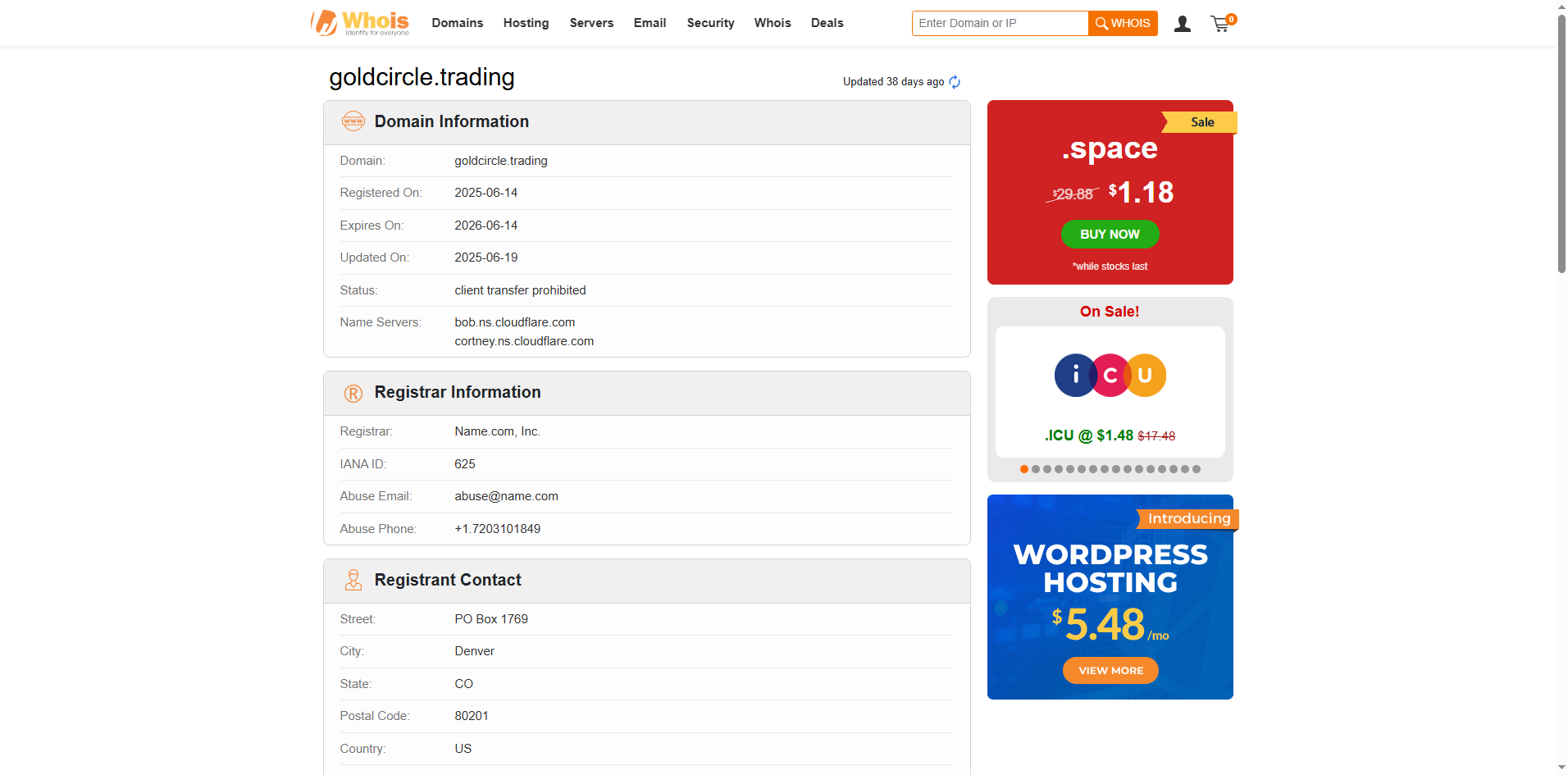This screenshot has width=1568, height=775.
Task: Click the green BUY NOW button
Action: [1110, 235]
